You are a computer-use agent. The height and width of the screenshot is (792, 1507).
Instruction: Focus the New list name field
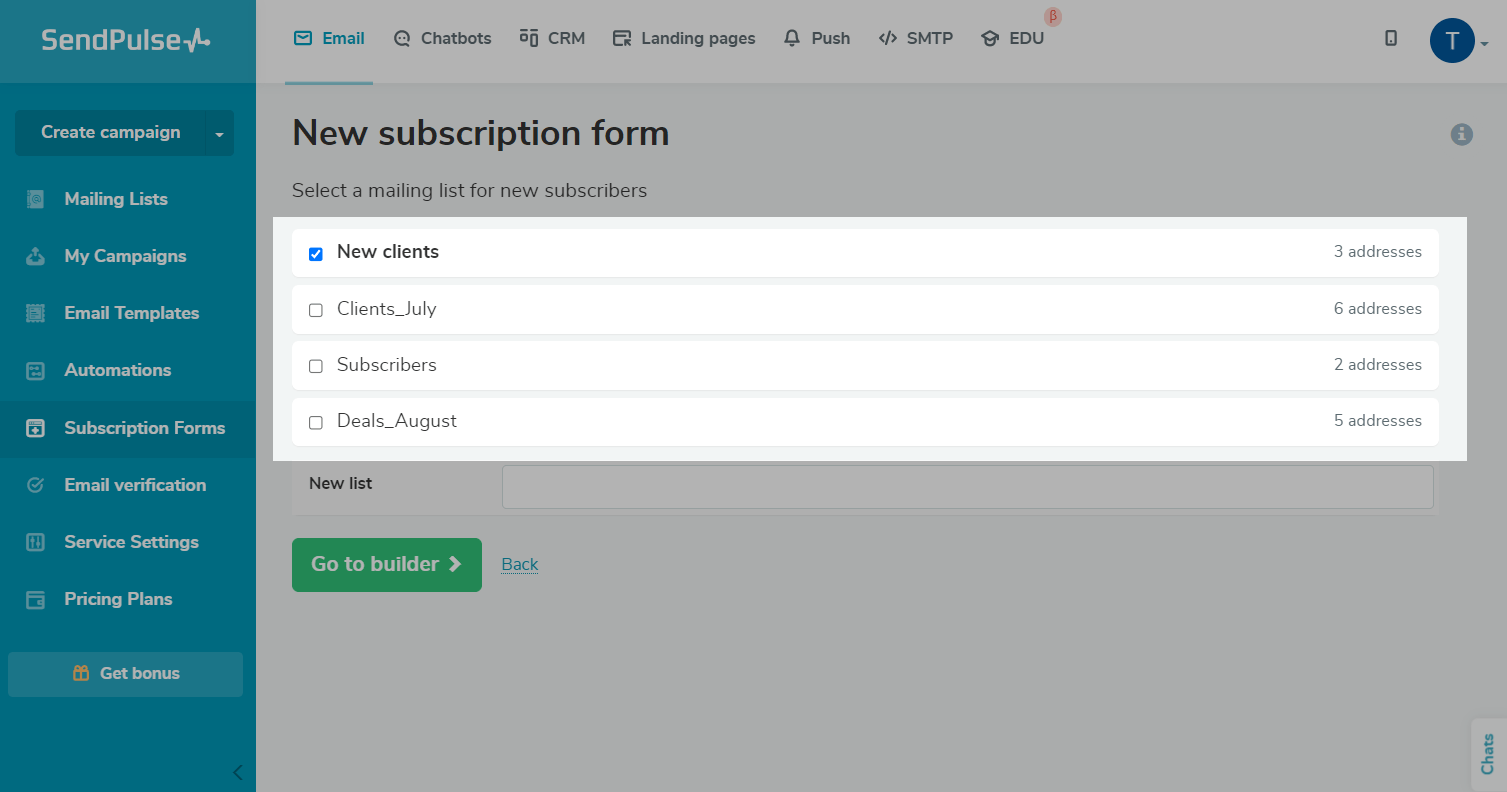pos(967,487)
